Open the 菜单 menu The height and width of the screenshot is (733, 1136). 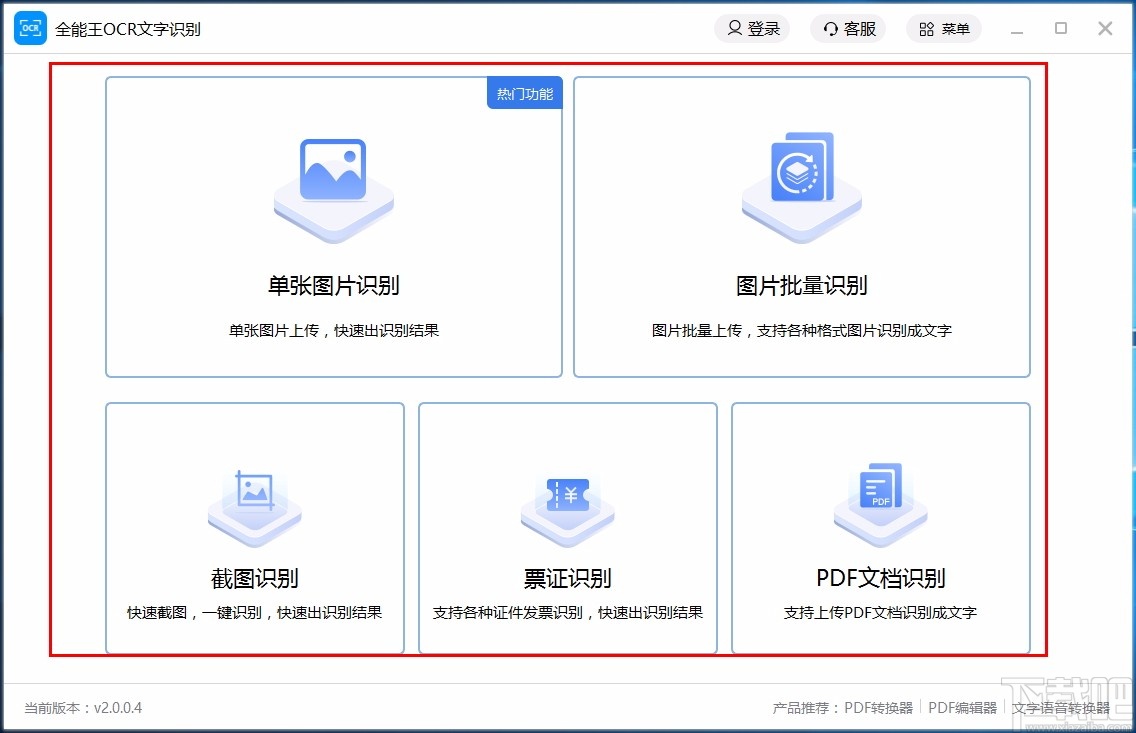coord(943,28)
